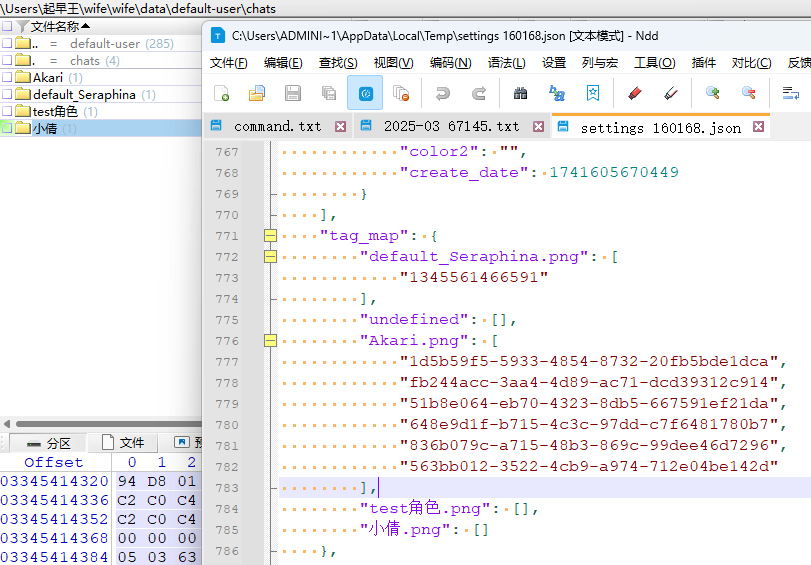Click line number 783 in the gutter
The width and height of the screenshot is (811, 565).
227,487
